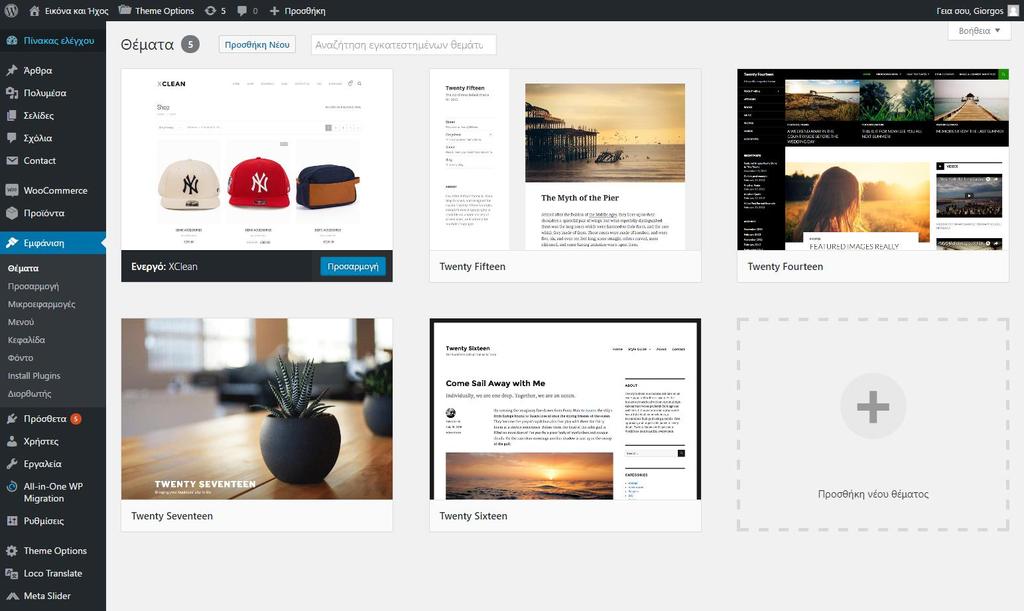
Task: Click the theme count badge 5
Action: (x=190, y=44)
